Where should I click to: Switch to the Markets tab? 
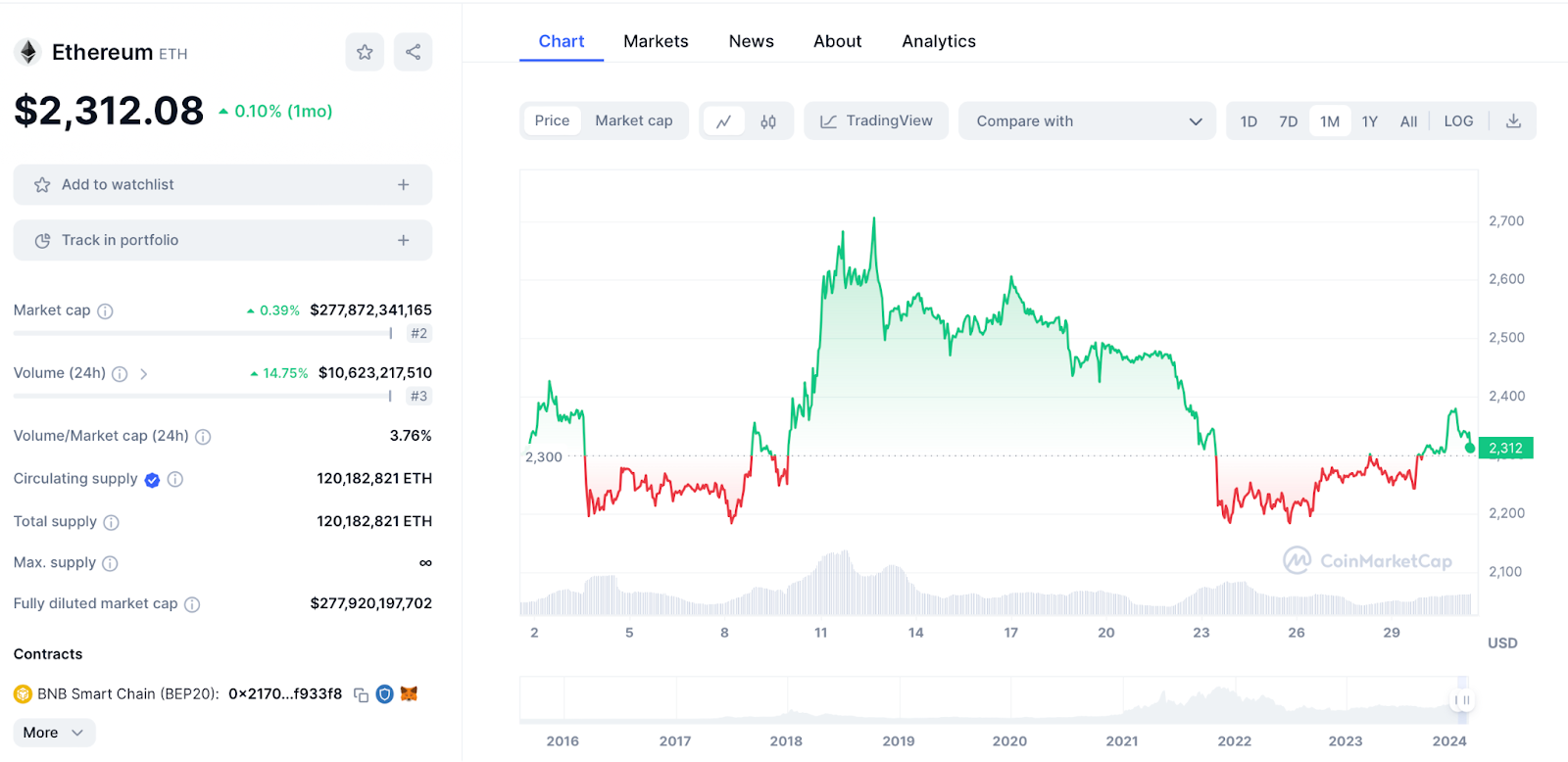tap(656, 41)
